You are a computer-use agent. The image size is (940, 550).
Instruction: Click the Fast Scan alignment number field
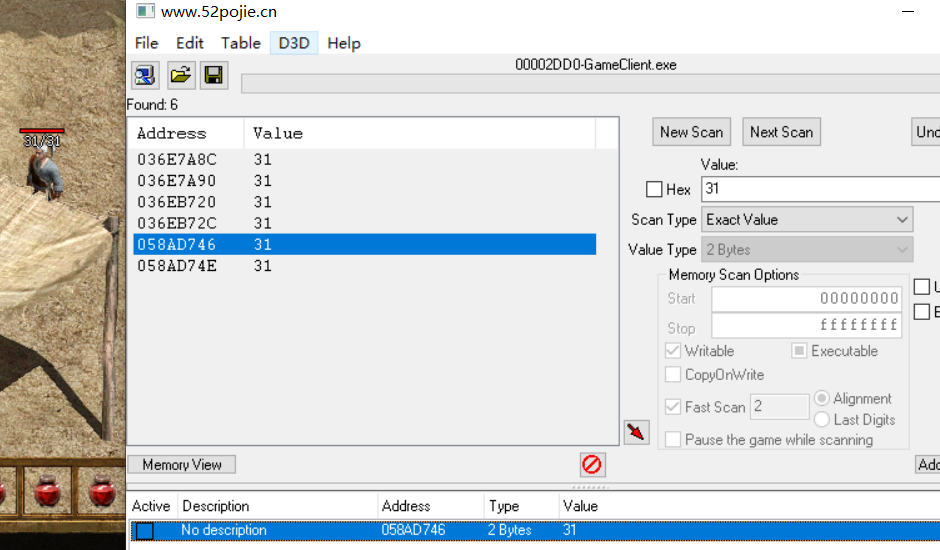[x=780, y=407]
